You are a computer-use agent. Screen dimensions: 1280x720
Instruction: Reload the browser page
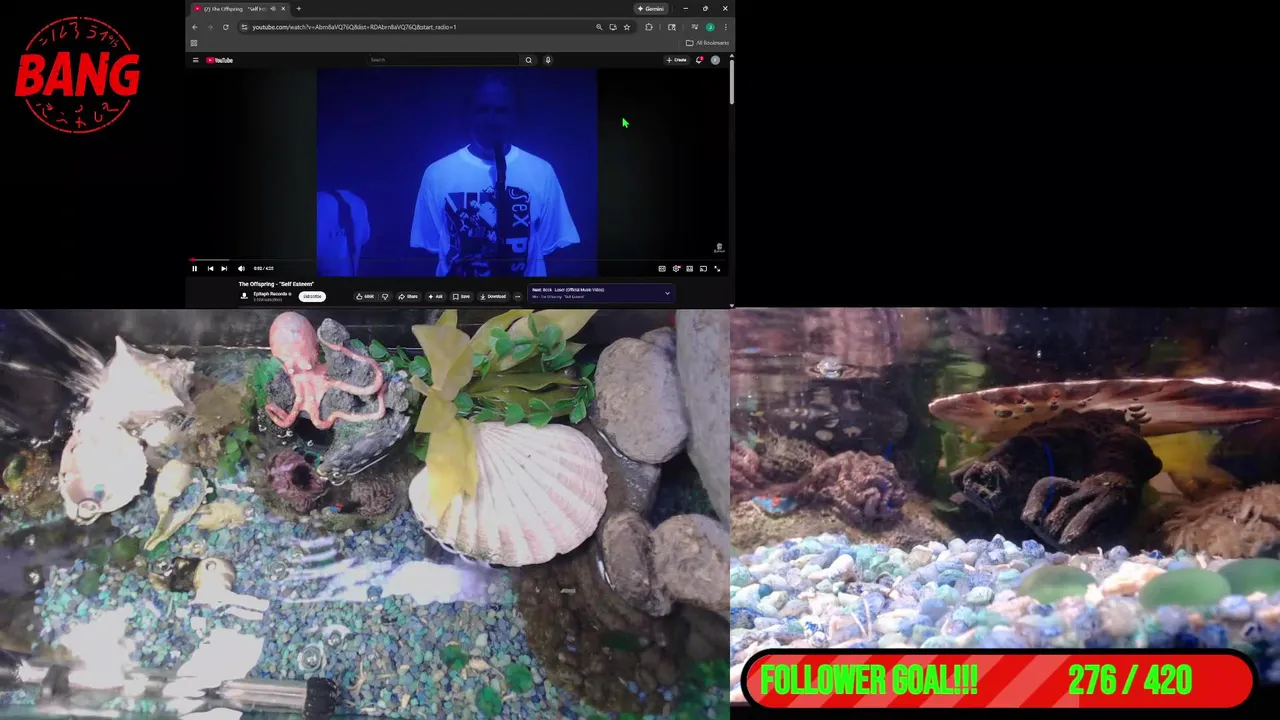(226, 27)
